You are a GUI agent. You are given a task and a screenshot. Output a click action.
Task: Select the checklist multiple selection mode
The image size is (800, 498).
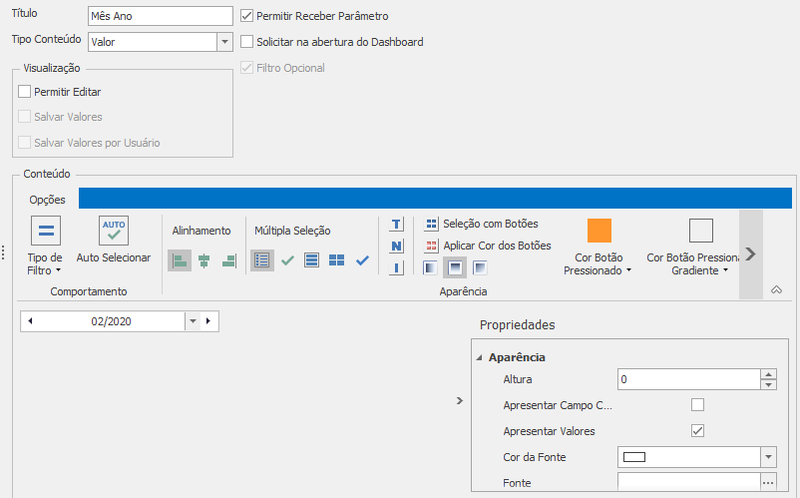(262, 260)
